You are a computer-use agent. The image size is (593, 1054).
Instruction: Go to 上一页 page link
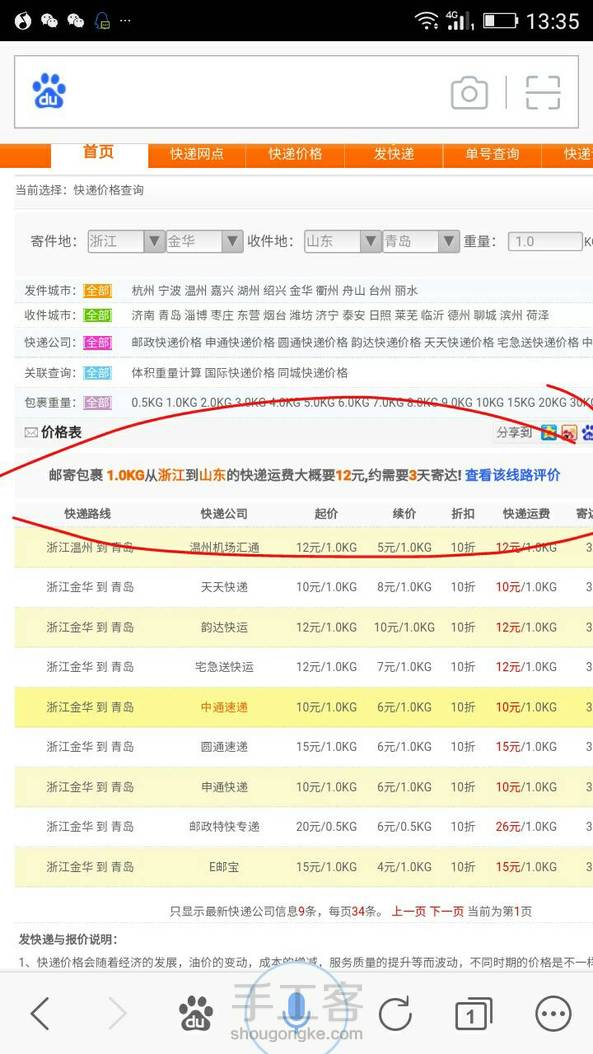coord(409,912)
